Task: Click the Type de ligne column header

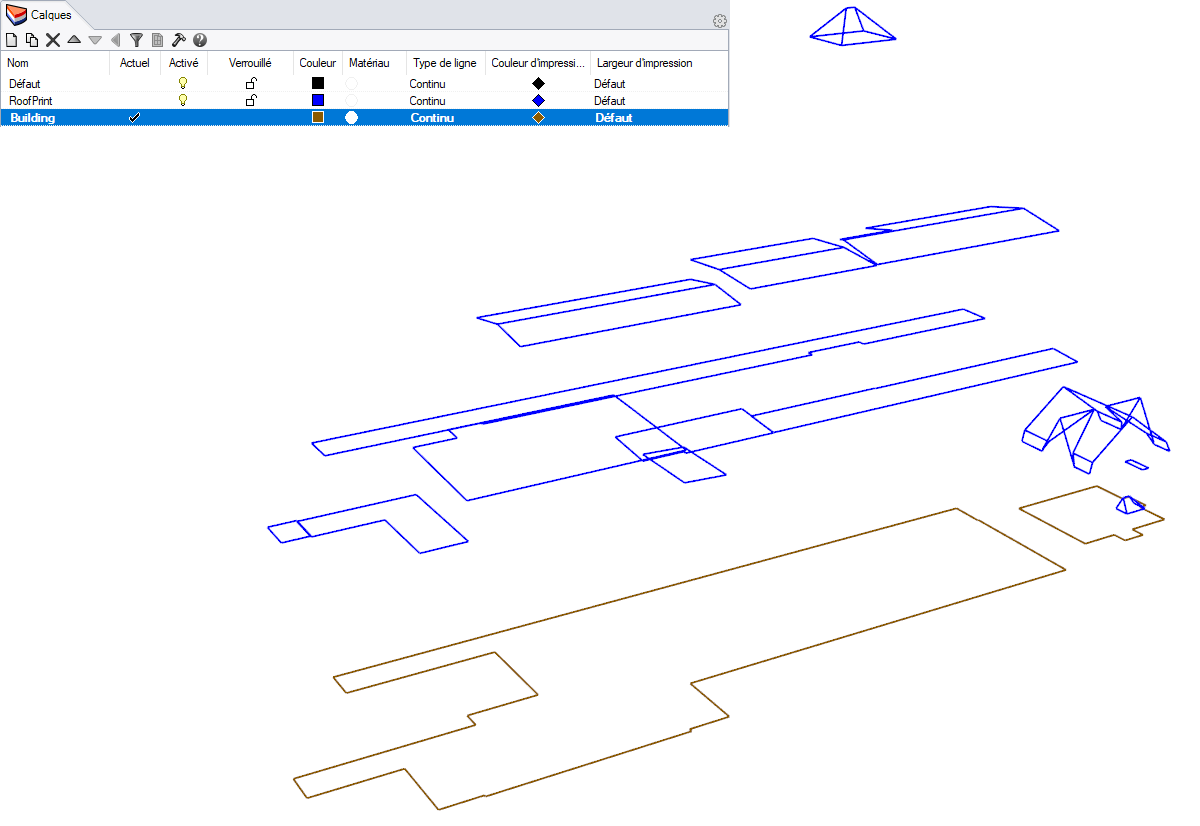Action: pyautogui.click(x=445, y=63)
